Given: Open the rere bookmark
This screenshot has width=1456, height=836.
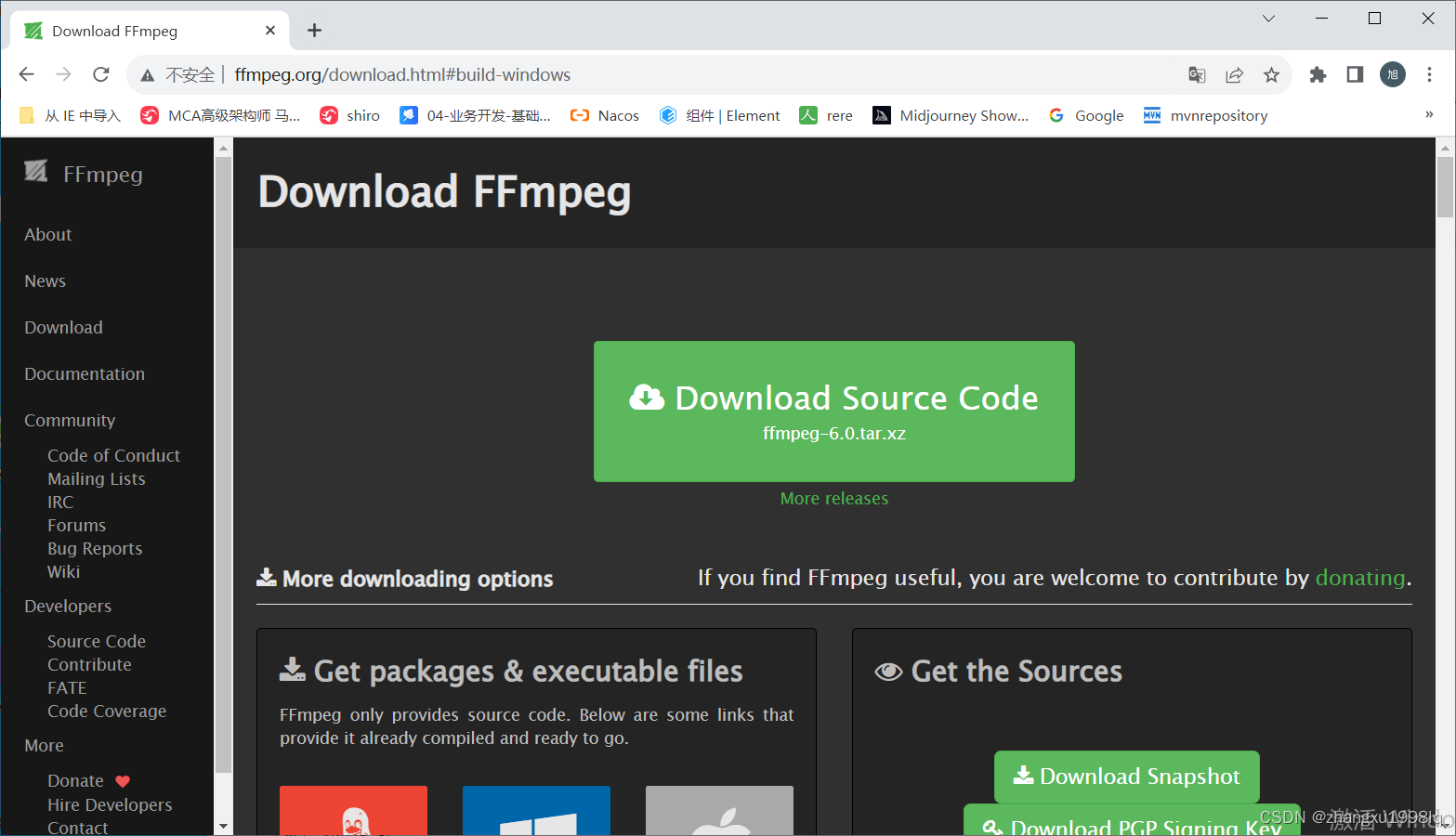Looking at the screenshot, I should (x=826, y=115).
